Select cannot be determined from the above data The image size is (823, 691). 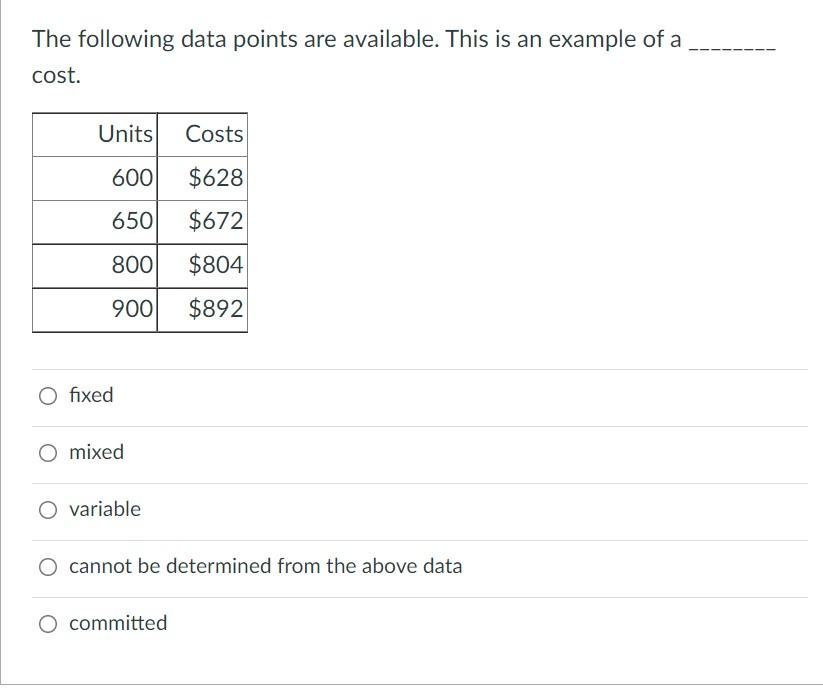click(x=46, y=566)
